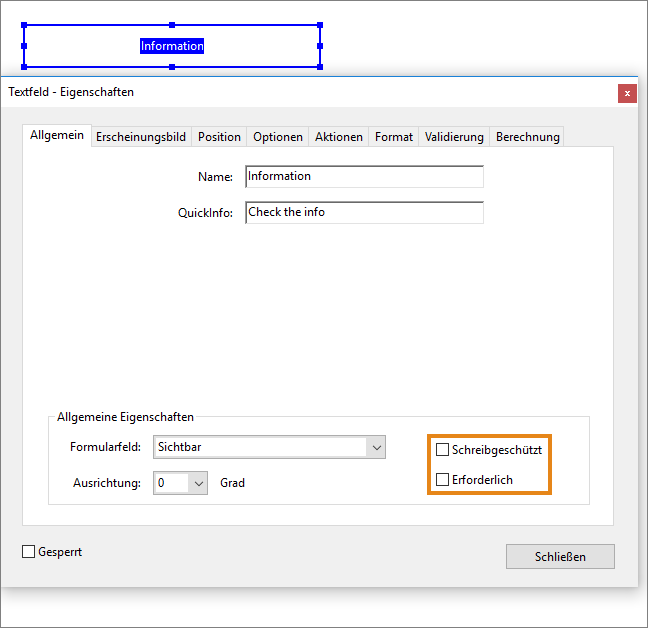Open the Position tab
This screenshot has height=628, width=648.
[219, 137]
